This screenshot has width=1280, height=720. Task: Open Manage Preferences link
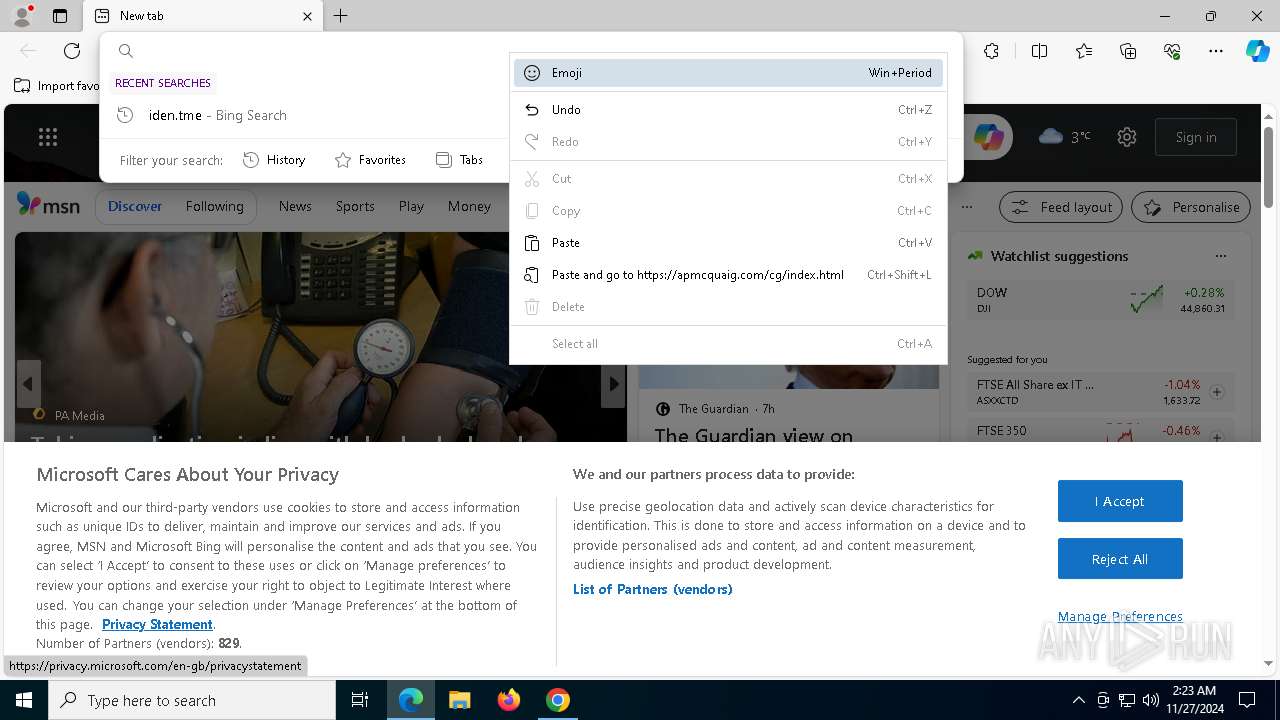[1120, 616]
